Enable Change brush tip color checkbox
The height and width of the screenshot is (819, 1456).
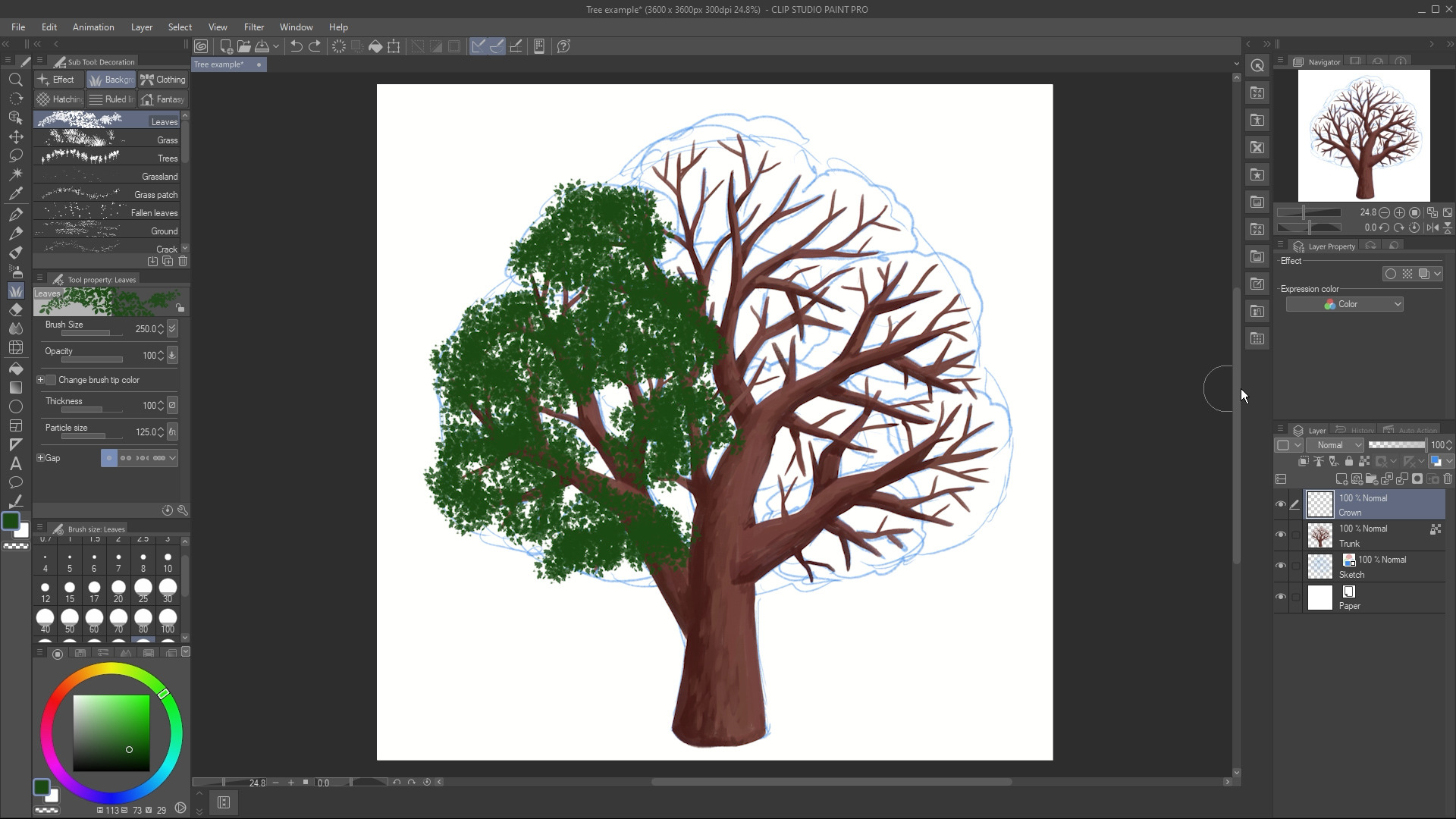[x=52, y=380]
